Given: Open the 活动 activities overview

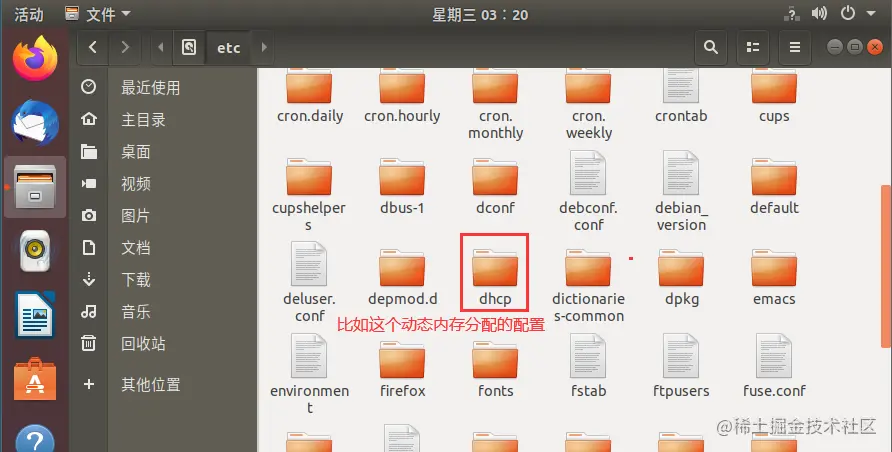Looking at the screenshot, I should coord(28,14).
